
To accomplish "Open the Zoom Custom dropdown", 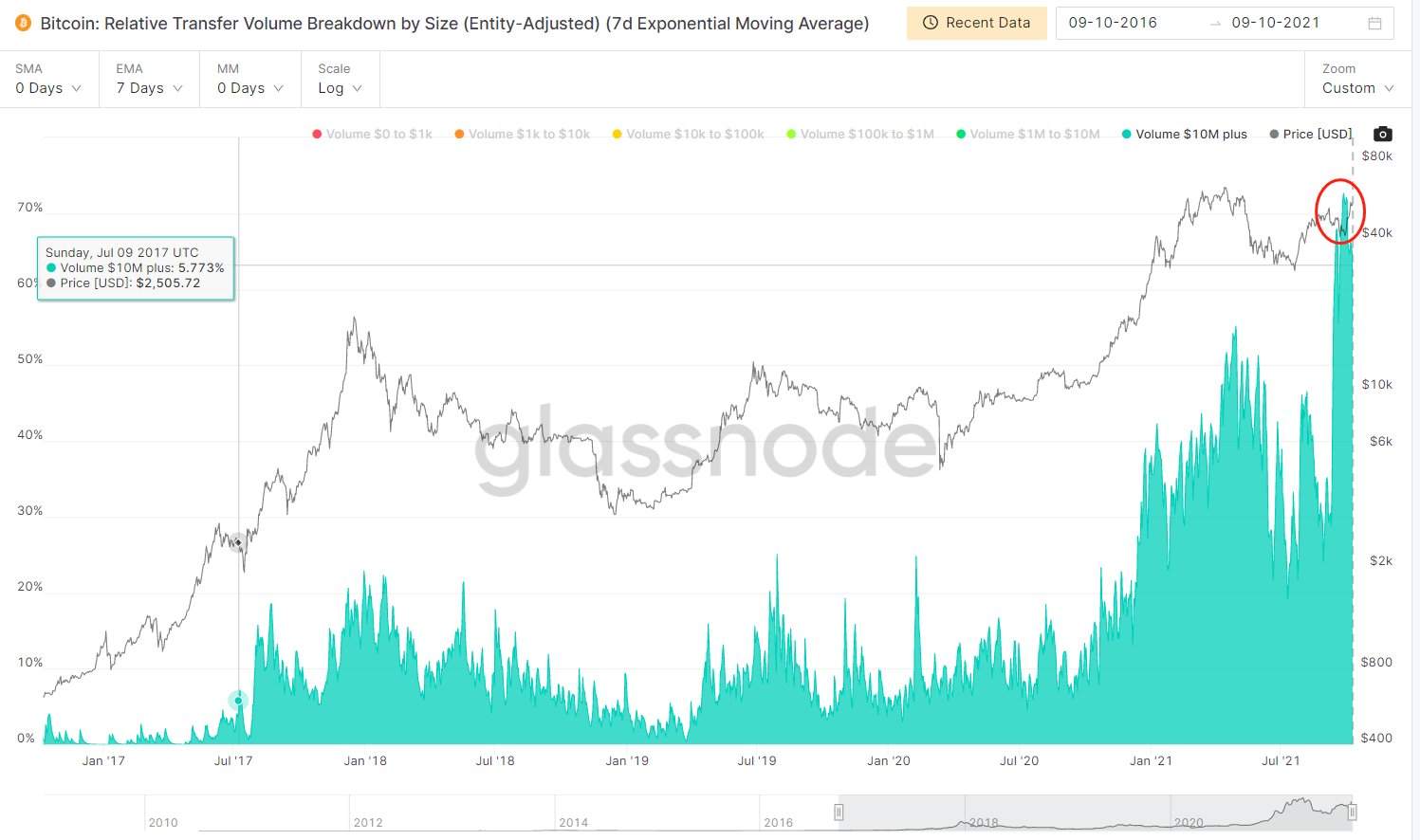I will pos(1357,80).
